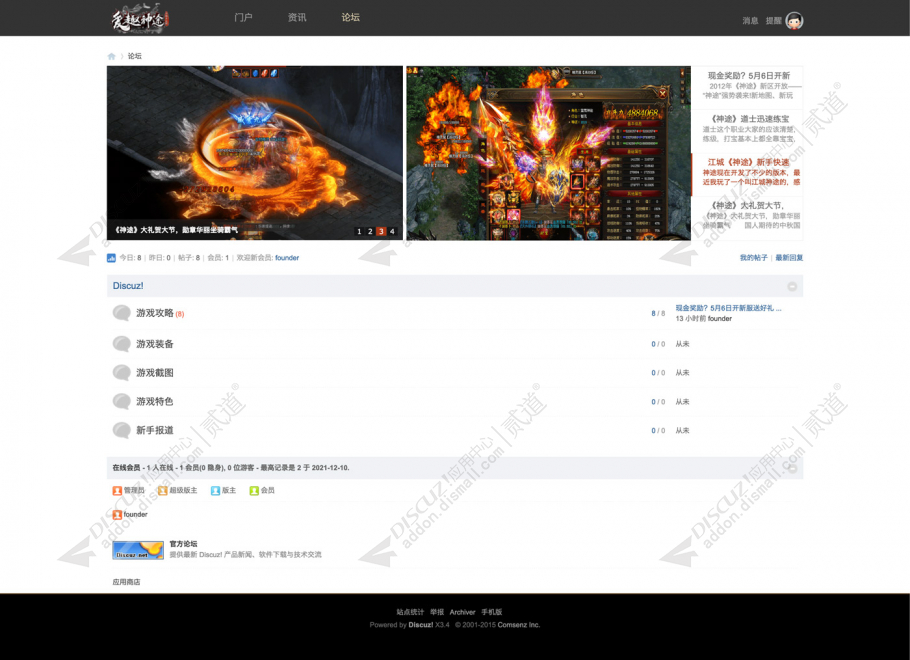This screenshot has width=910, height=660.
Task: Click the Discuz.net banner image
Action: pos(138,550)
